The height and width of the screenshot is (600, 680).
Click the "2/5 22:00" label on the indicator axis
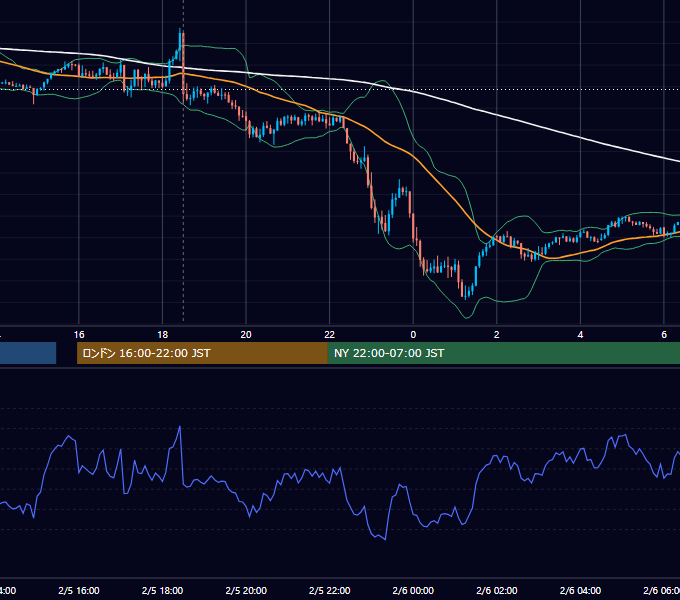(330, 590)
